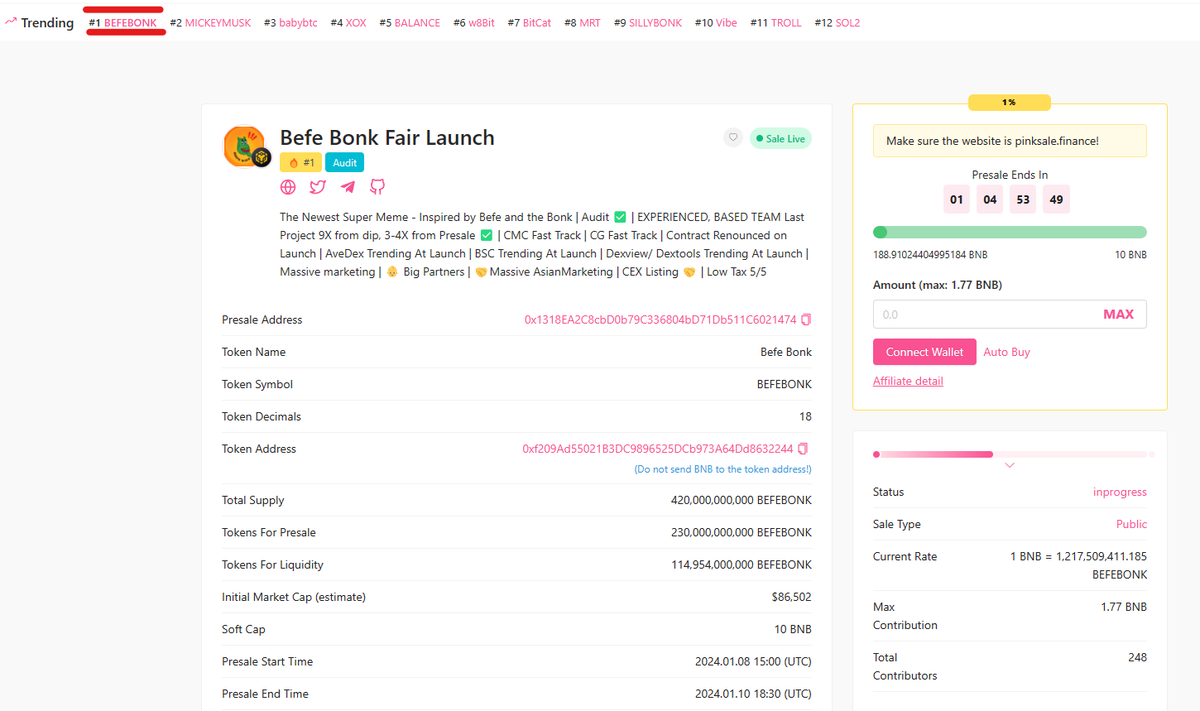Copy the Presale Address

pyautogui.click(x=805, y=319)
